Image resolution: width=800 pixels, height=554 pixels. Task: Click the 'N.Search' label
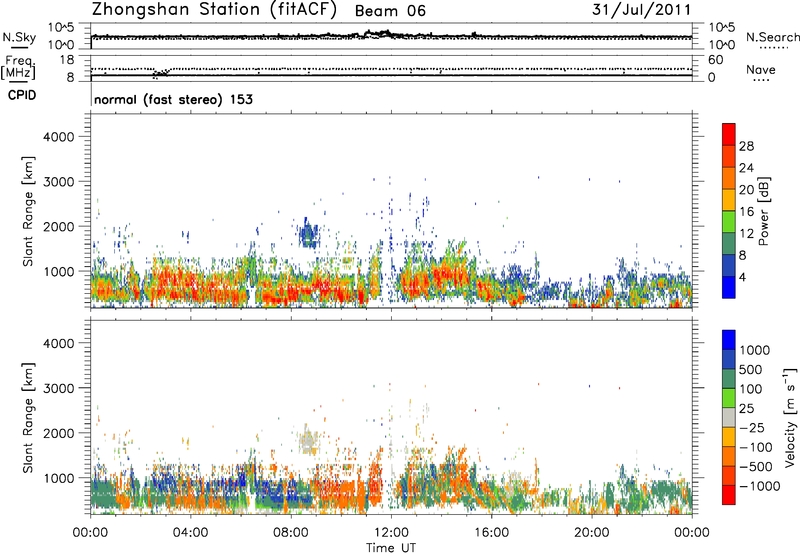point(773,37)
